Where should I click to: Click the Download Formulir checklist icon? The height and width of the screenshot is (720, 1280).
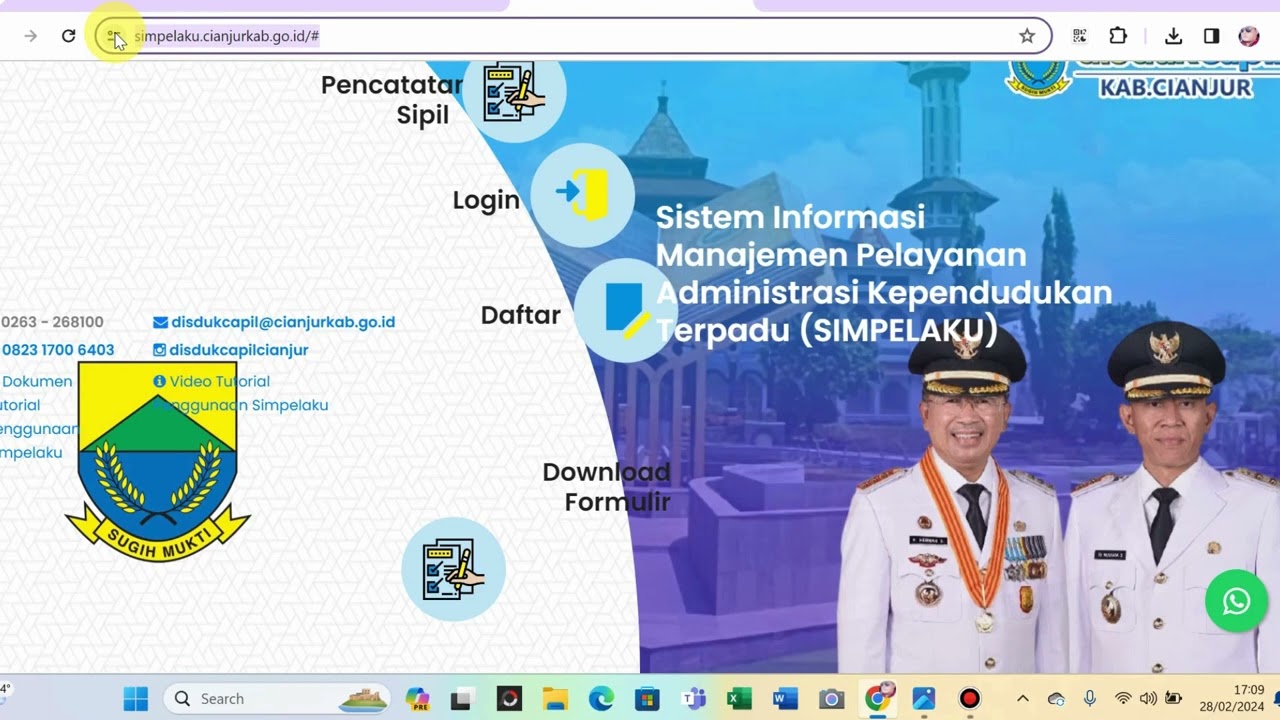[453, 569]
